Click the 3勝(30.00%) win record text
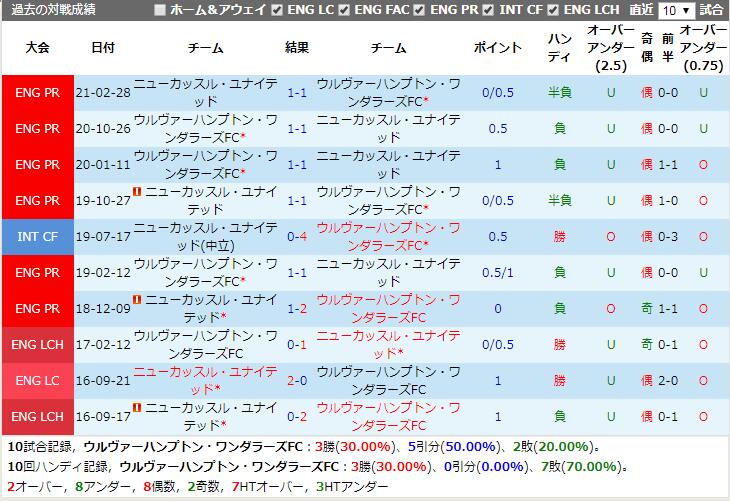 pyautogui.click(x=354, y=447)
